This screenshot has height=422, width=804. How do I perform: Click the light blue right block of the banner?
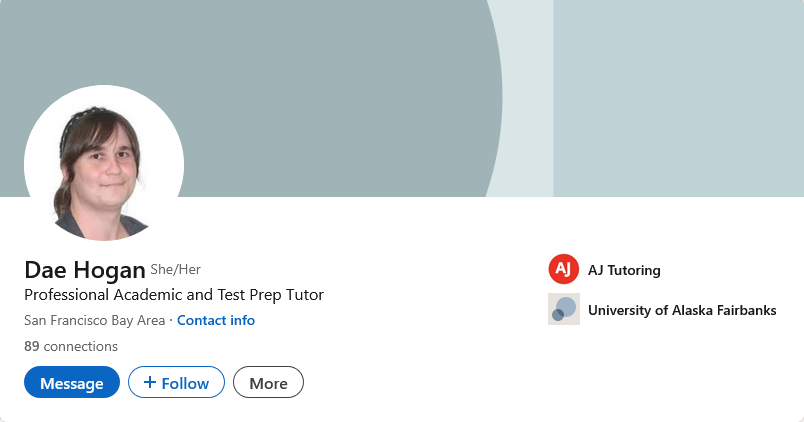click(x=678, y=98)
